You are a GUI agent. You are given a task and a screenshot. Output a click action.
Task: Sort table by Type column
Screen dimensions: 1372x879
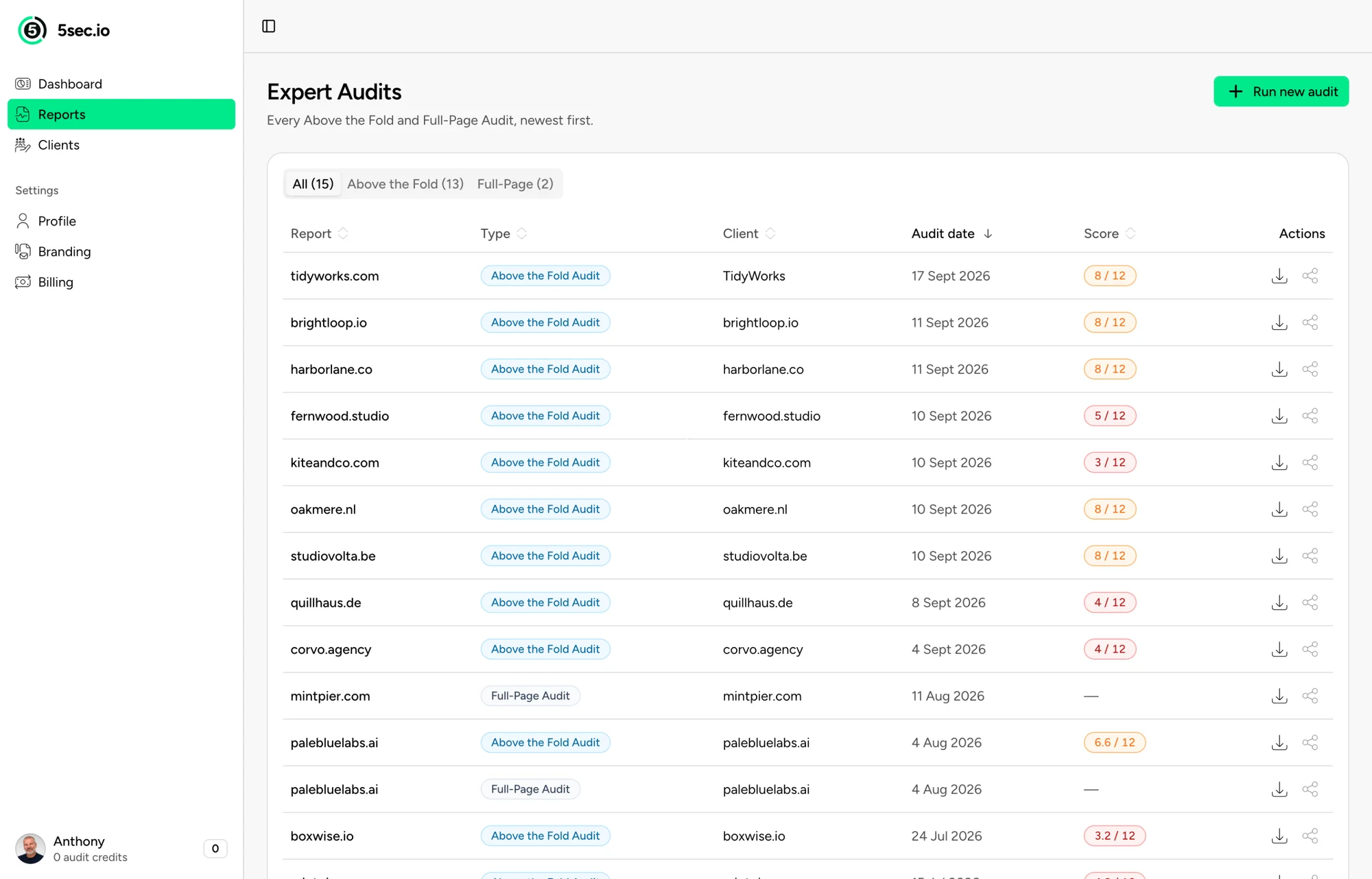[504, 233]
